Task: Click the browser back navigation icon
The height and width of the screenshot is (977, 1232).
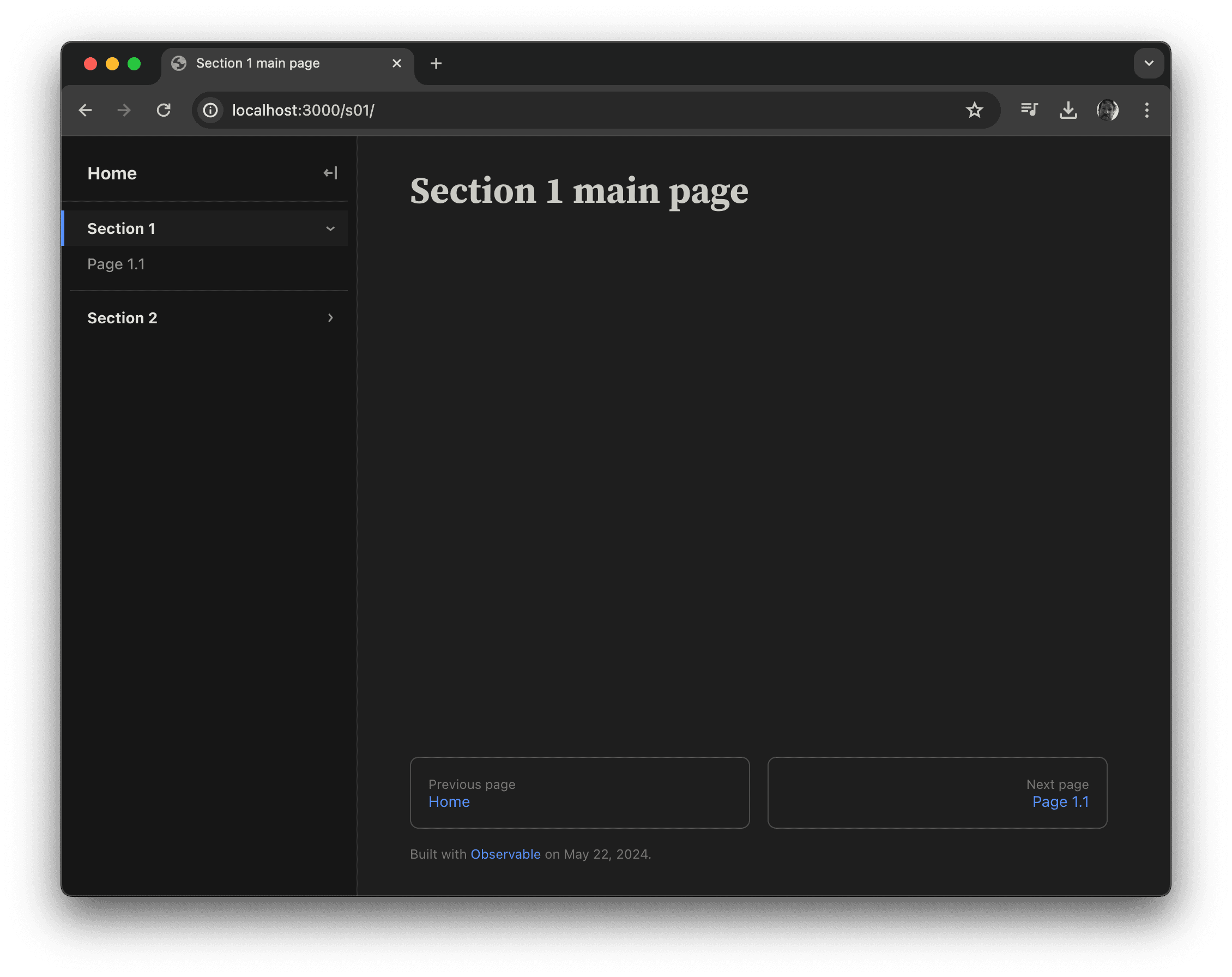Action: [85, 110]
